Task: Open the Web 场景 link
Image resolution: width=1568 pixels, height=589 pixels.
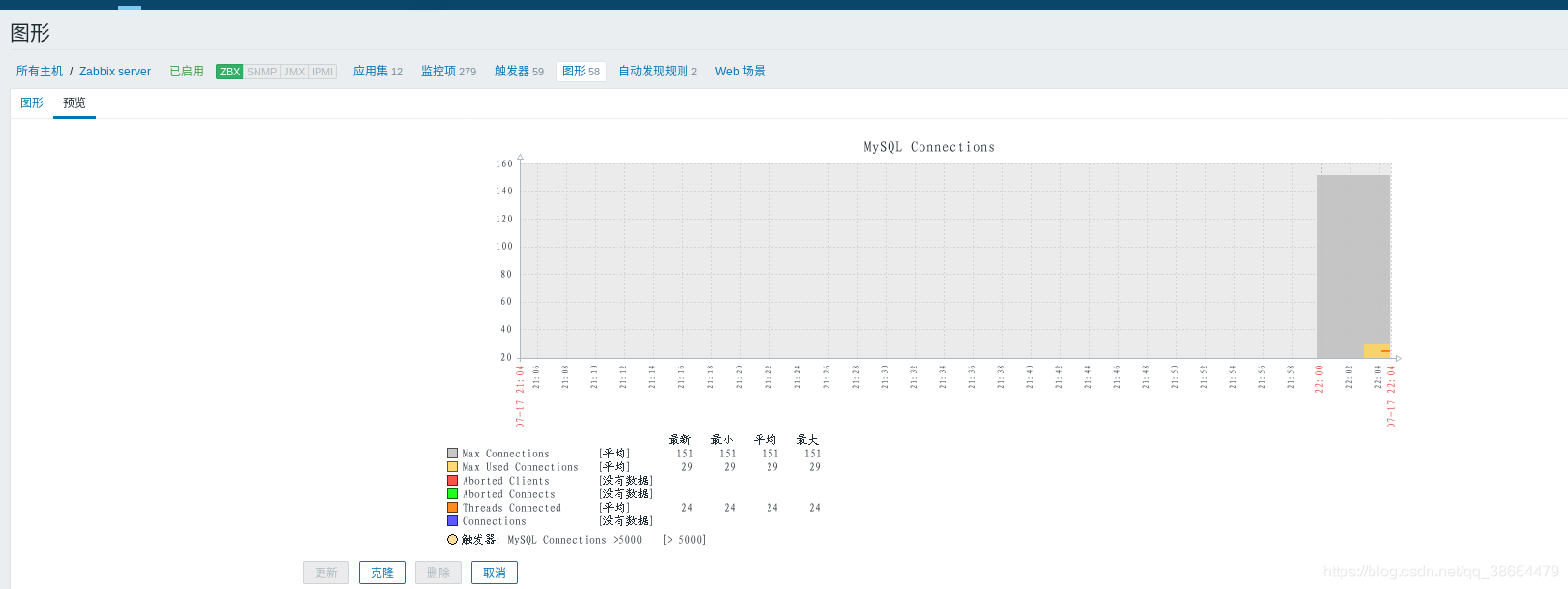Action: coord(739,72)
